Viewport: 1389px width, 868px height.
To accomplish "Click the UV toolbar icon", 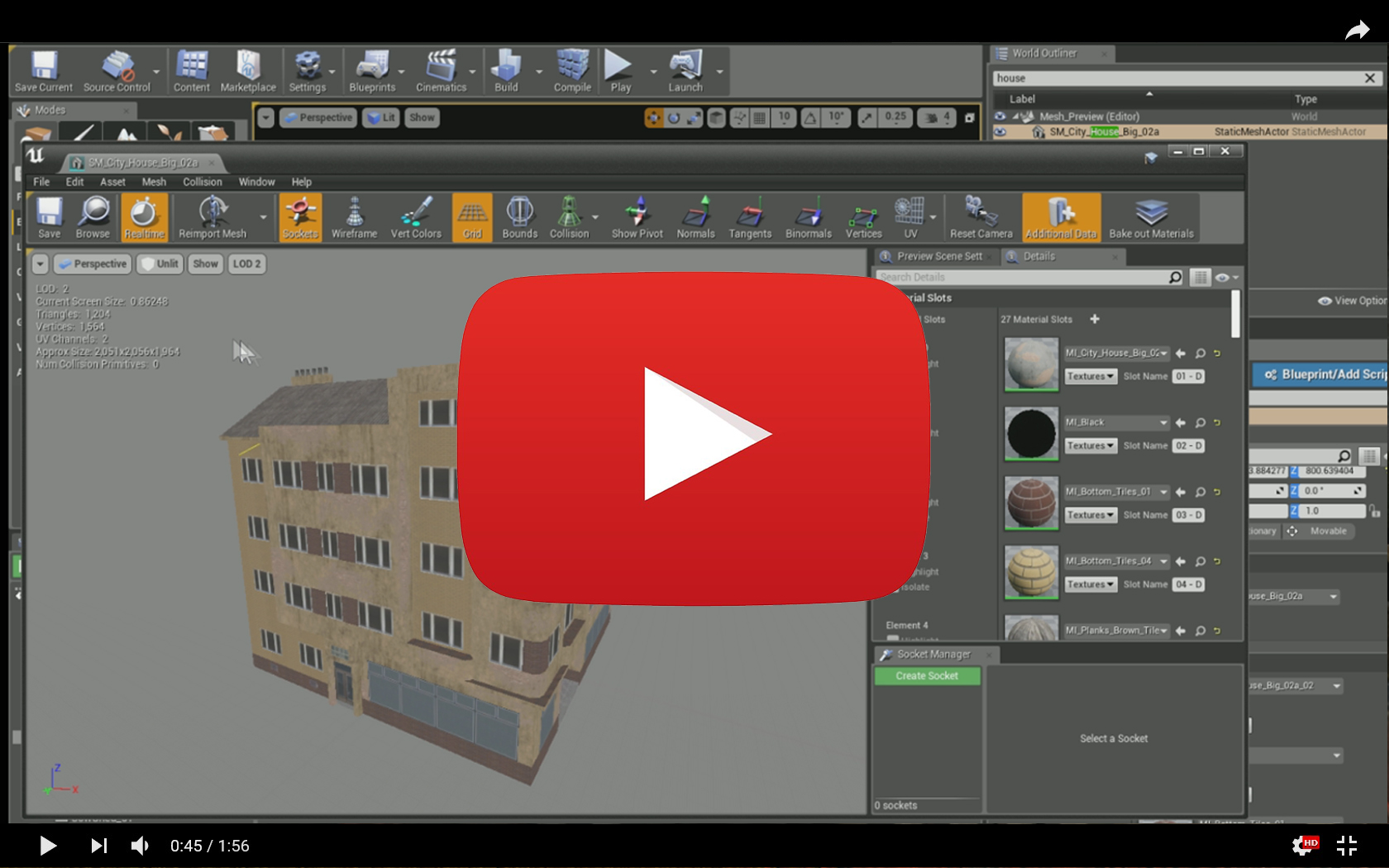I will click(910, 217).
